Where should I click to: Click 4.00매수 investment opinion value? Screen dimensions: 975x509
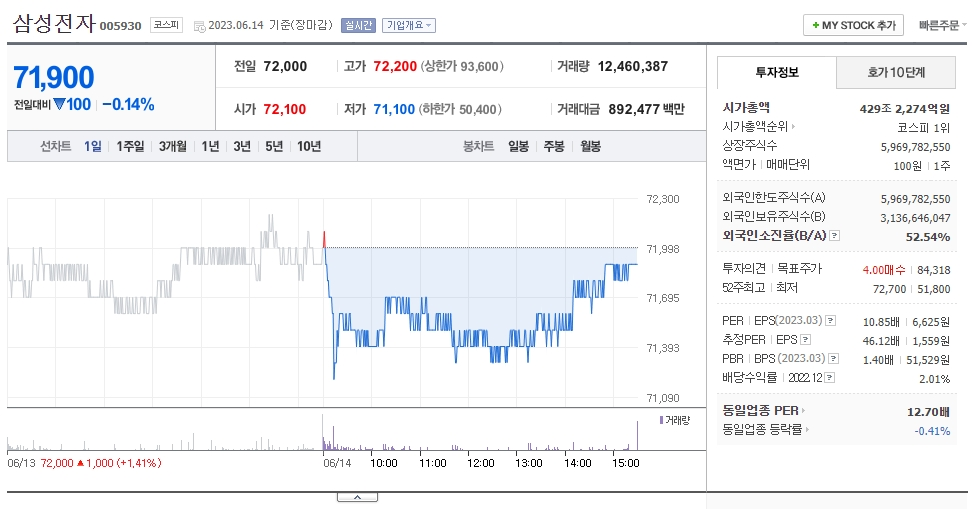[x=884, y=270]
